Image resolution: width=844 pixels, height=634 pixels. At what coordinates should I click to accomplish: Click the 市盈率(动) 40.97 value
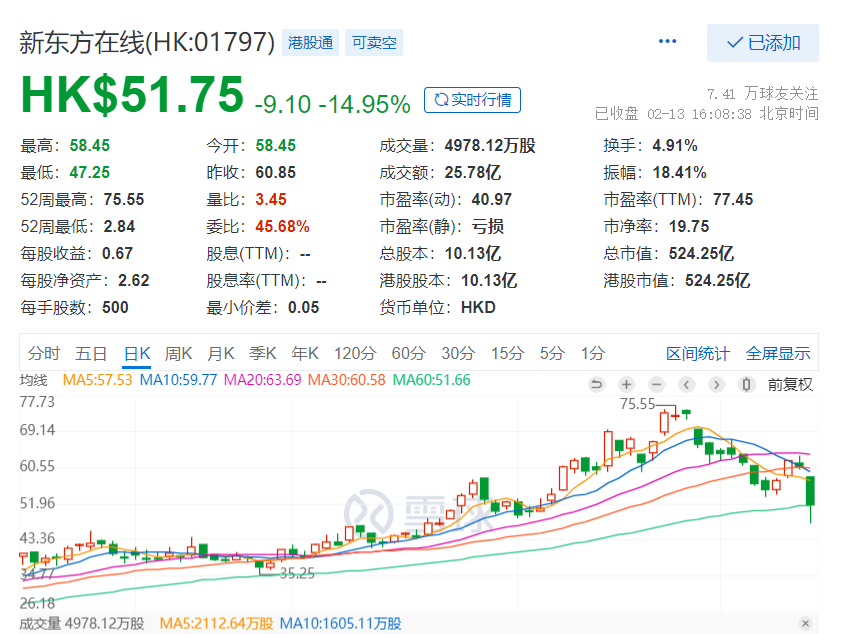pyautogui.click(x=491, y=200)
